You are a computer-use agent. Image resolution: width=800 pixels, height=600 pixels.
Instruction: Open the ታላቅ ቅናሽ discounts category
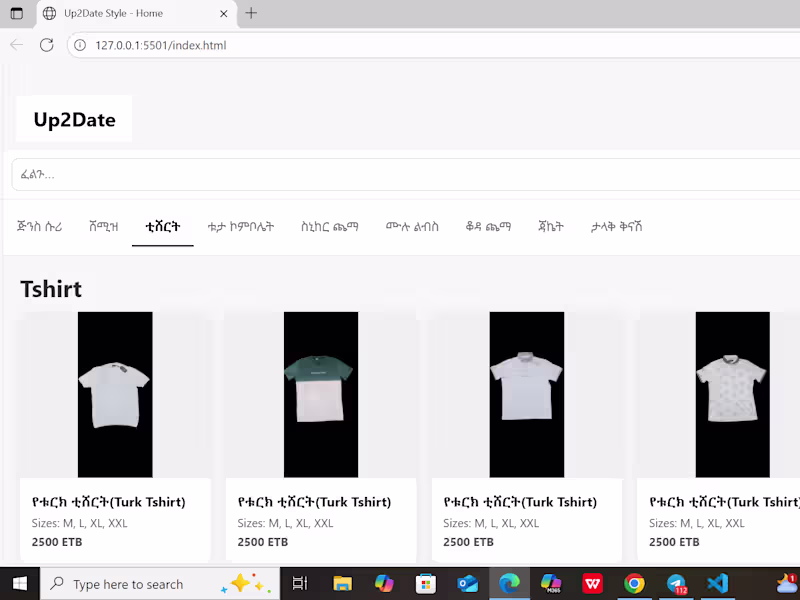click(616, 227)
